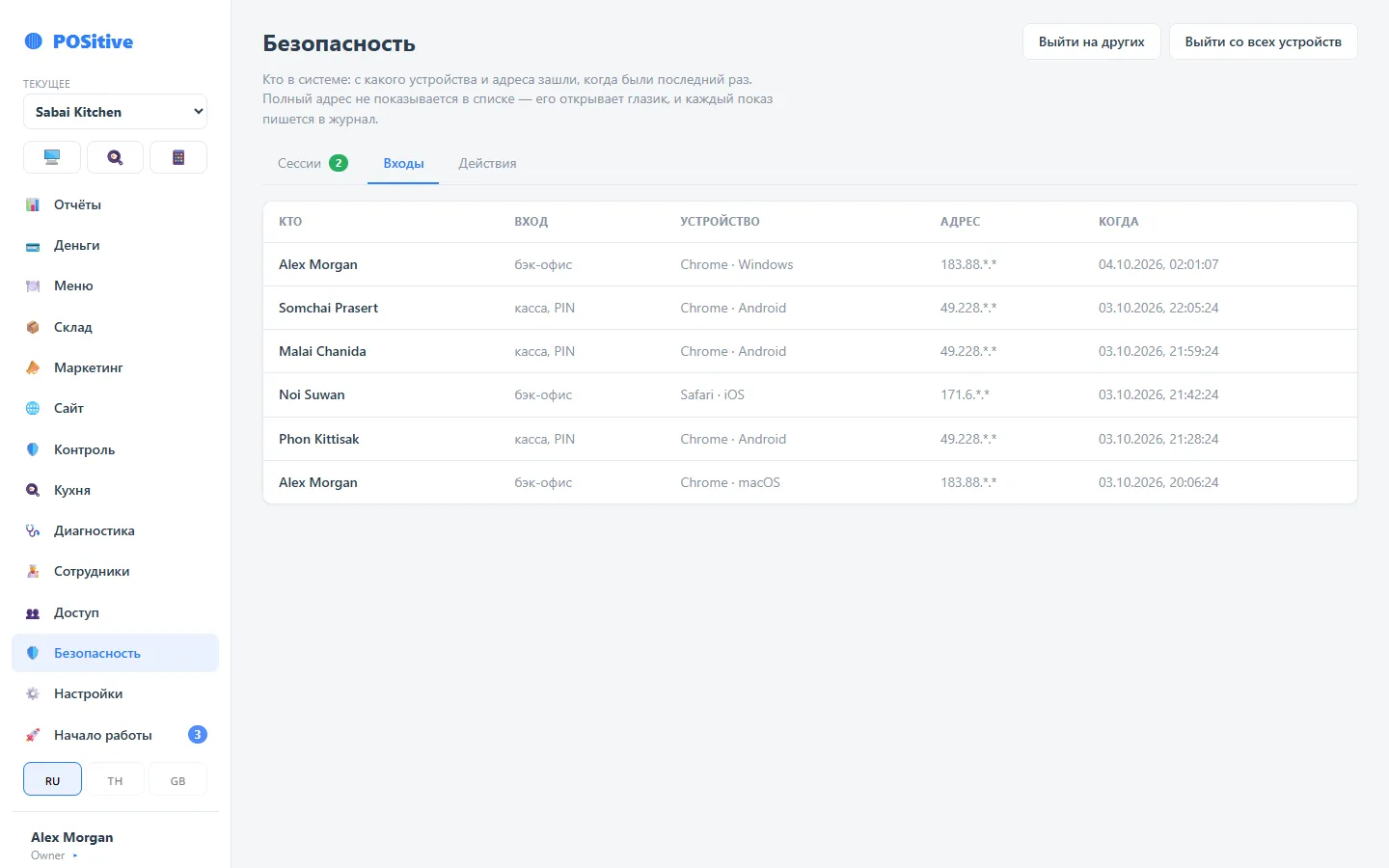Switch interface language to TH
The height and width of the screenshot is (868, 1389).
(115, 780)
